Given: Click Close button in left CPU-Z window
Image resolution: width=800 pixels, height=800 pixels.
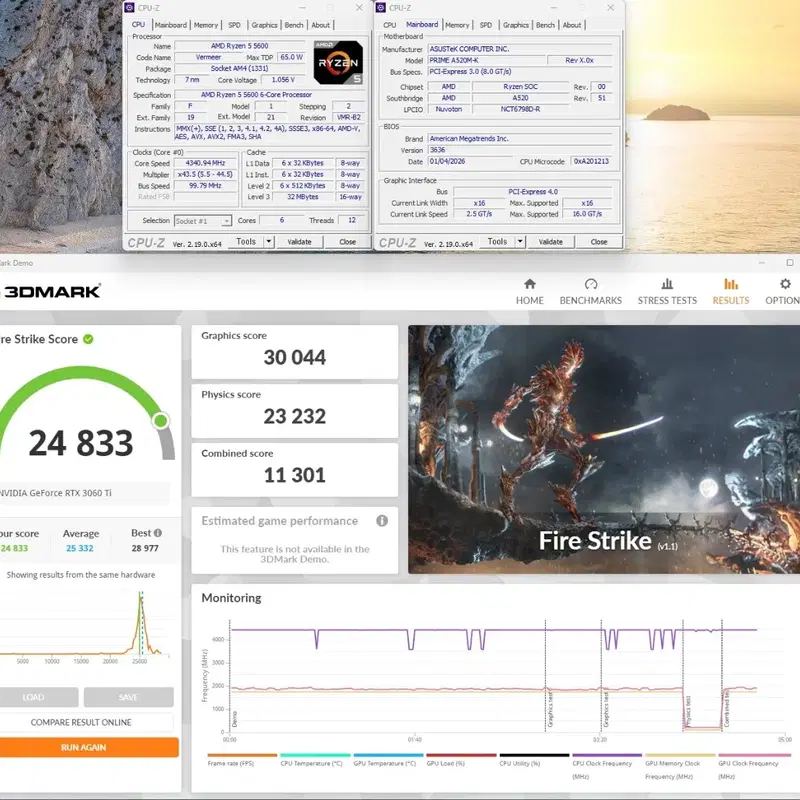Looking at the screenshot, I should click(x=347, y=242).
